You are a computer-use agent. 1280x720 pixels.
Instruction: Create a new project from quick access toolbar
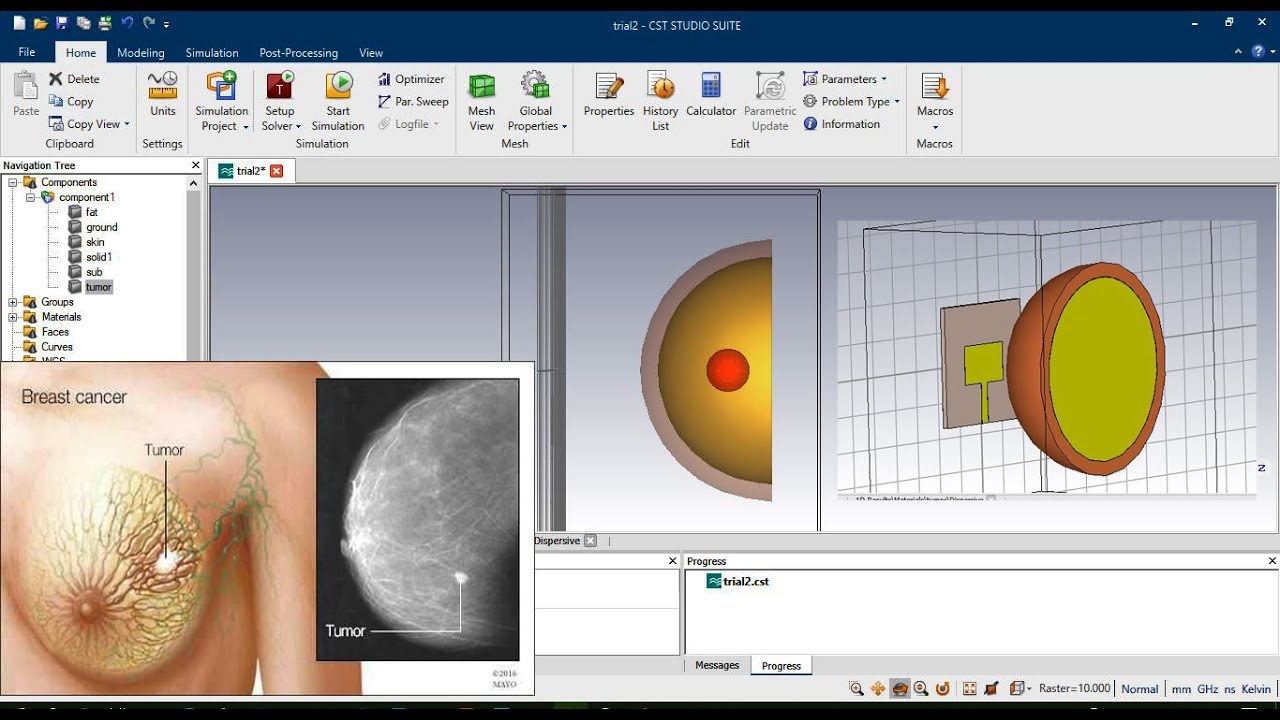[19, 23]
